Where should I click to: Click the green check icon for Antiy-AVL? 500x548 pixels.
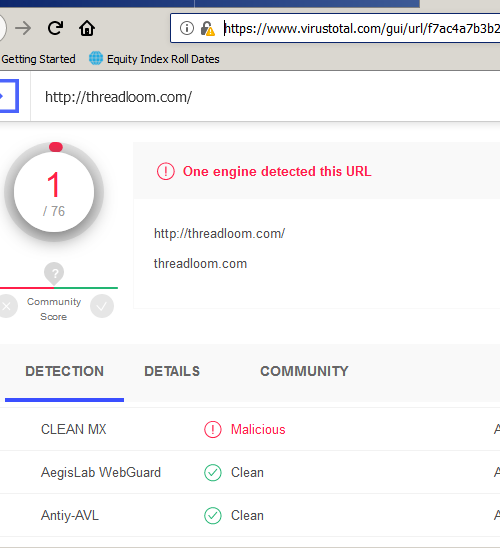(x=213, y=516)
